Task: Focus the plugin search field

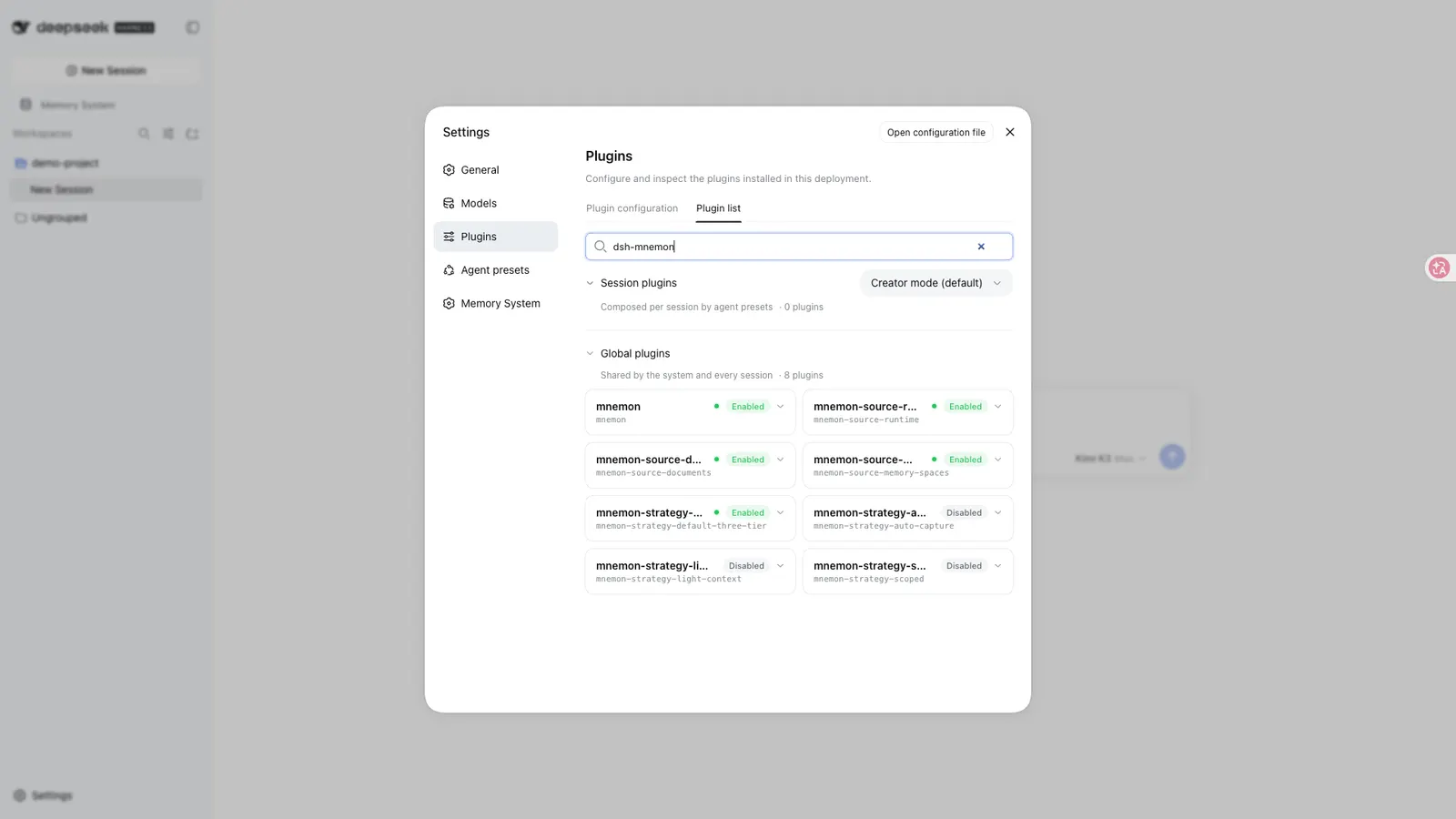Action: click(x=799, y=247)
